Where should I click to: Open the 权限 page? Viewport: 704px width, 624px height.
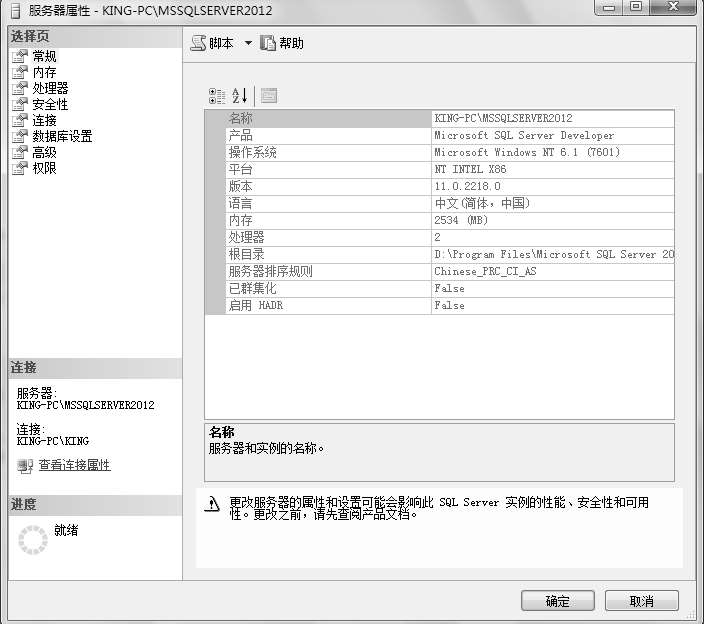[44, 168]
